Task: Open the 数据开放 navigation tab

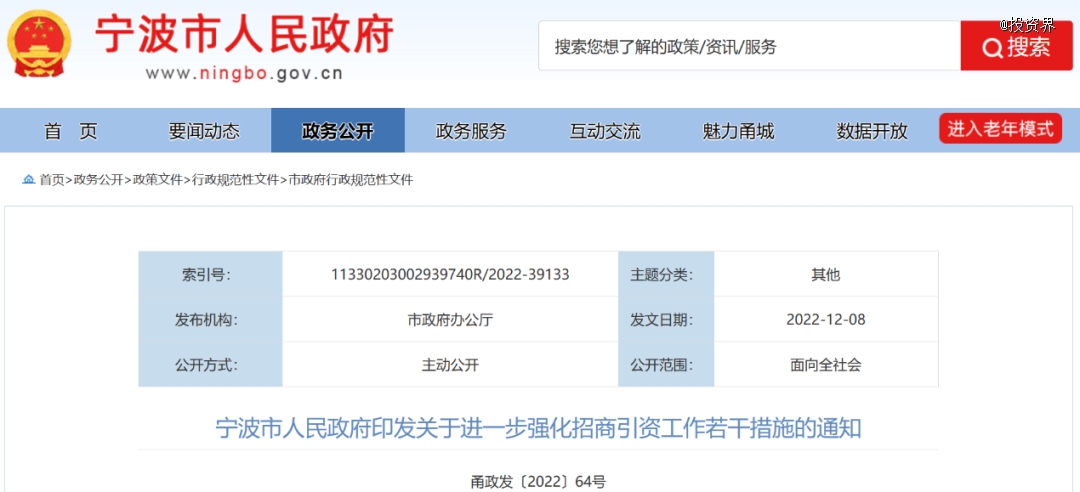Action: tap(872, 131)
